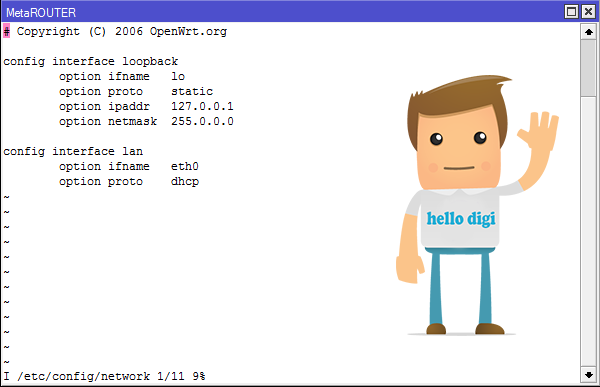This screenshot has width=600, height=387.
Task: Click the 'lo' ifname value
Action: 178,76
